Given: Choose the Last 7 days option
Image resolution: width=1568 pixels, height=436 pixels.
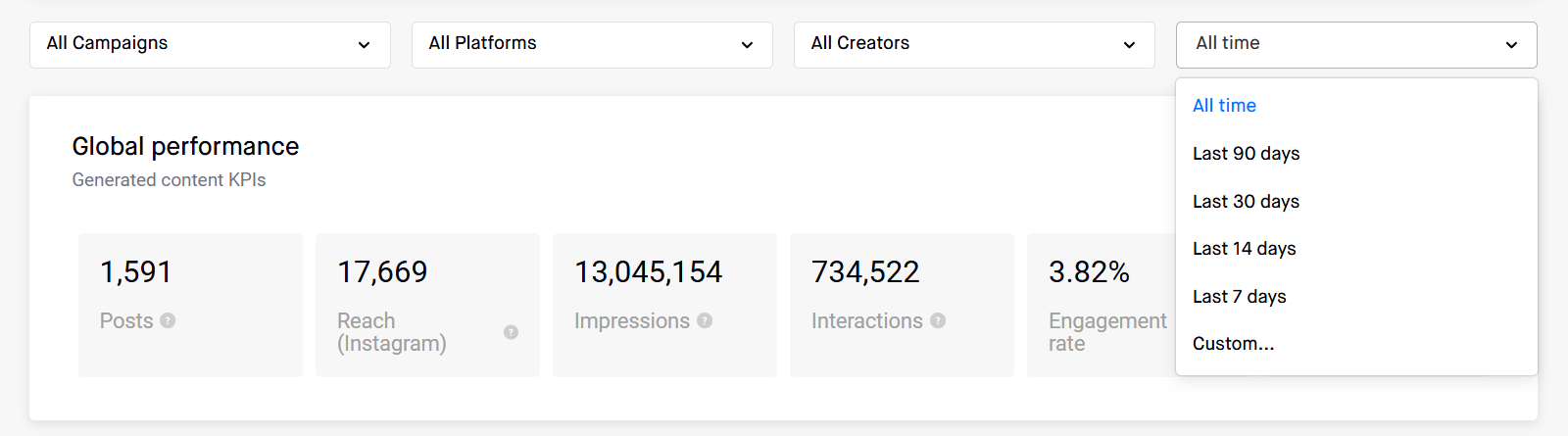Looking at the screenshot, I should 1240,297.
